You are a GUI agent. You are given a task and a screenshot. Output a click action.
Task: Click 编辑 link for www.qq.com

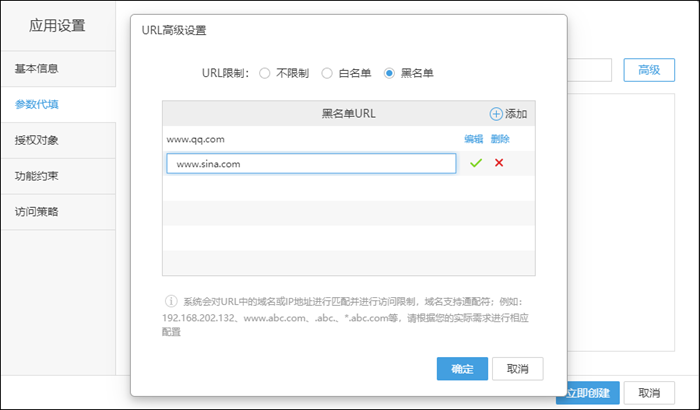pyautogui.click(x=473, y=139)
